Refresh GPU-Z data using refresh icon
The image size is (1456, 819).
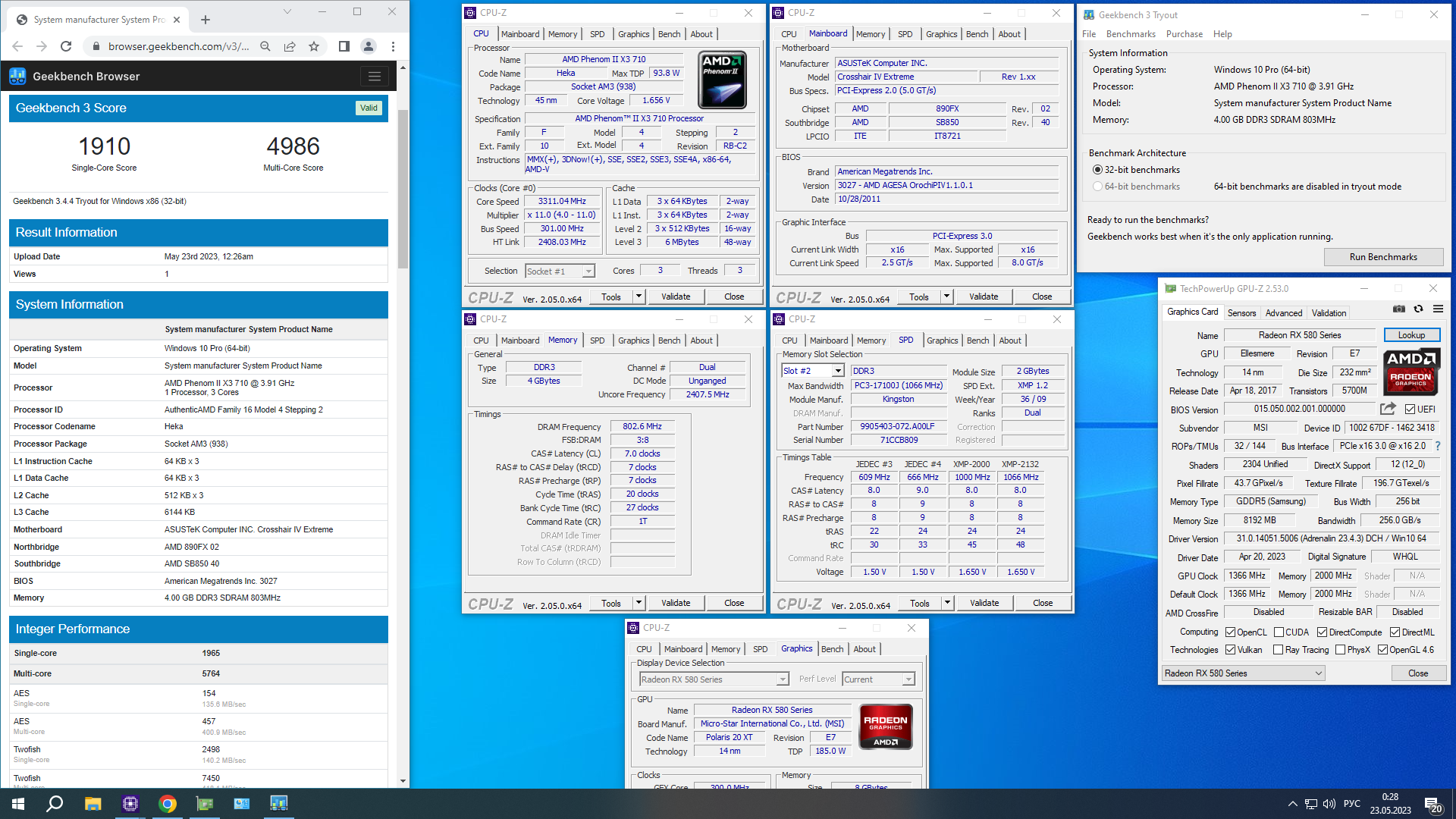[1419, 309]
